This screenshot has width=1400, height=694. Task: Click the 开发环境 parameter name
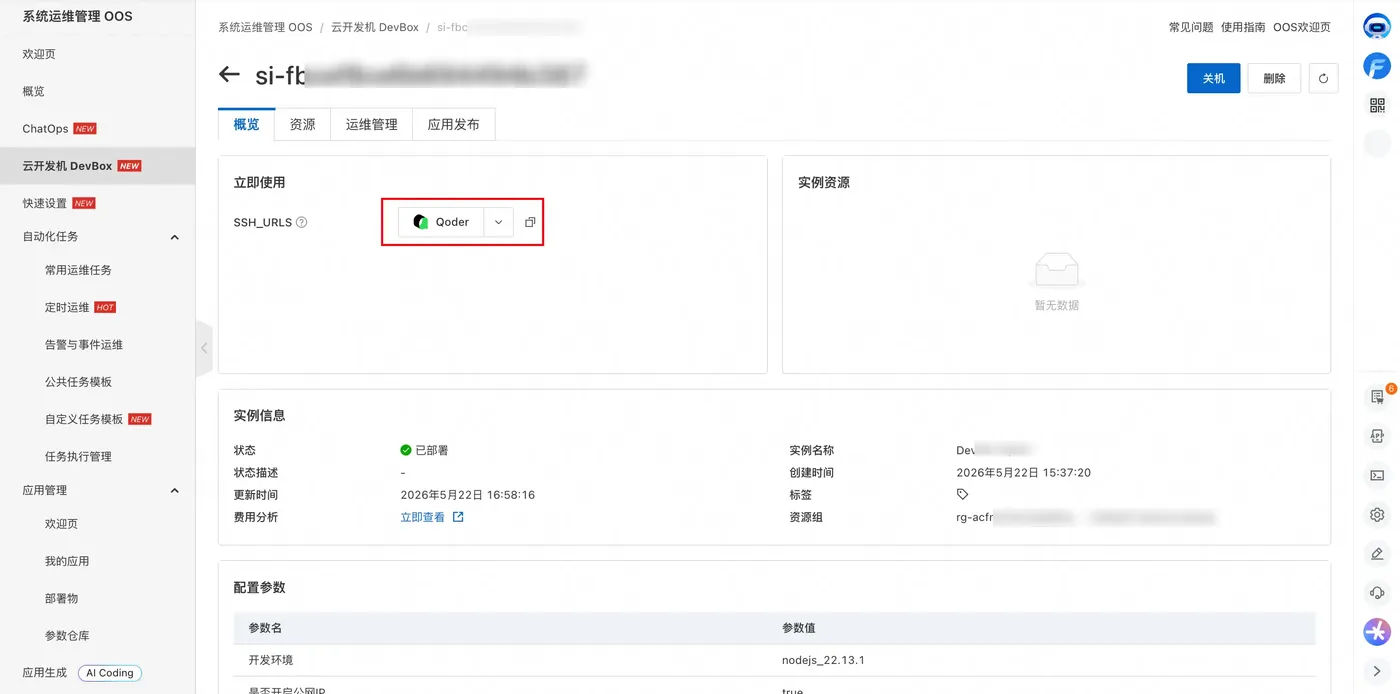pyautogui.click(x=271, y=661)
